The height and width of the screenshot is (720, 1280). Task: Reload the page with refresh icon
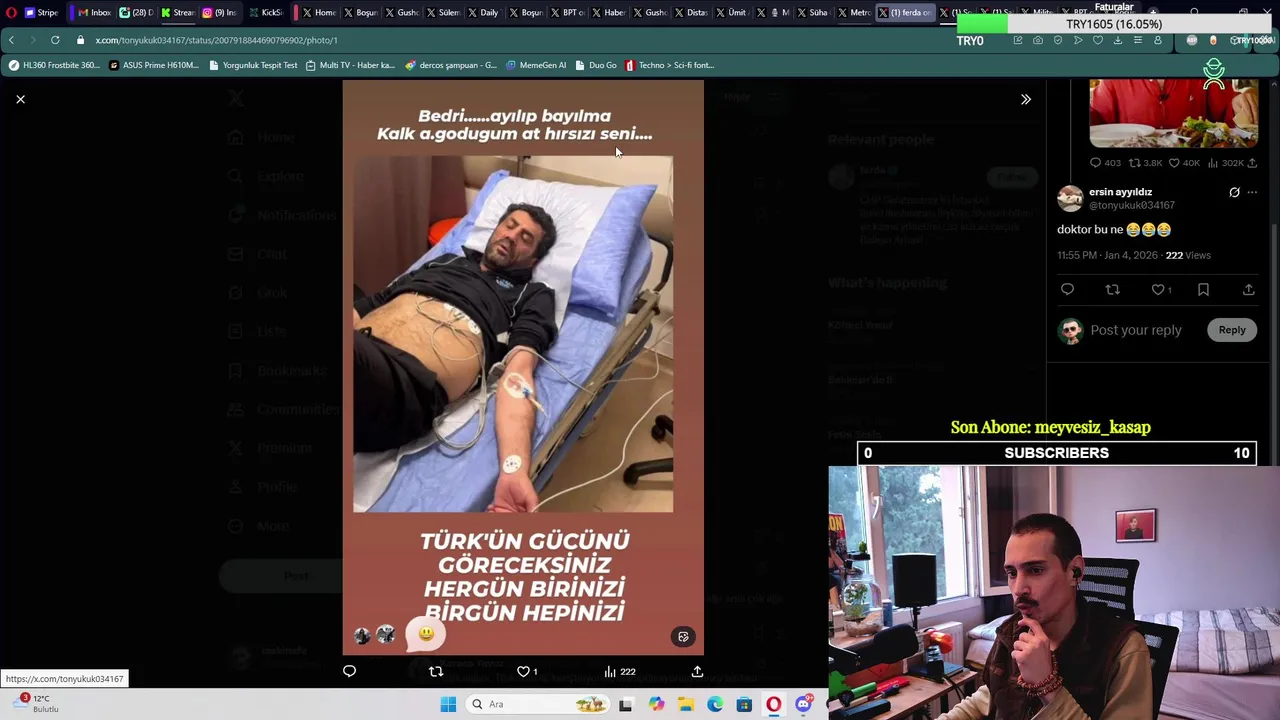point(55,40)
